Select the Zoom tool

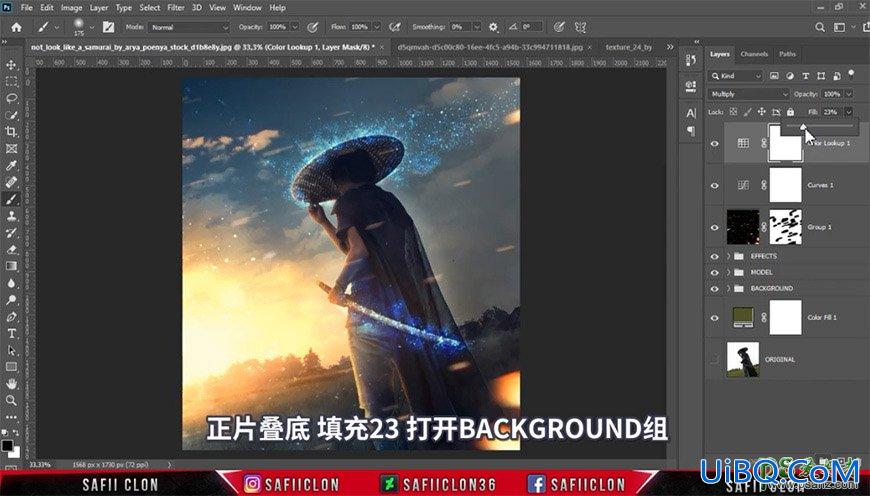[x=11, y=400]
